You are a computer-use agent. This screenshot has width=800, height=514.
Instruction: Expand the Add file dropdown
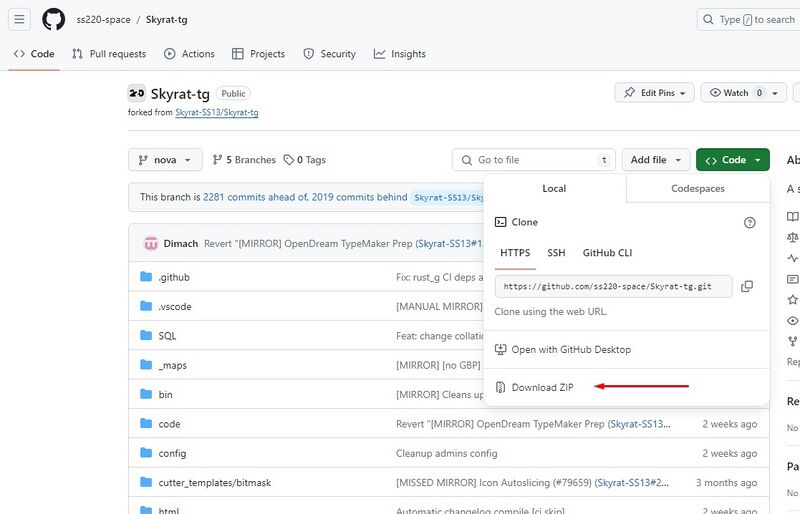click(x=656, y=160)
